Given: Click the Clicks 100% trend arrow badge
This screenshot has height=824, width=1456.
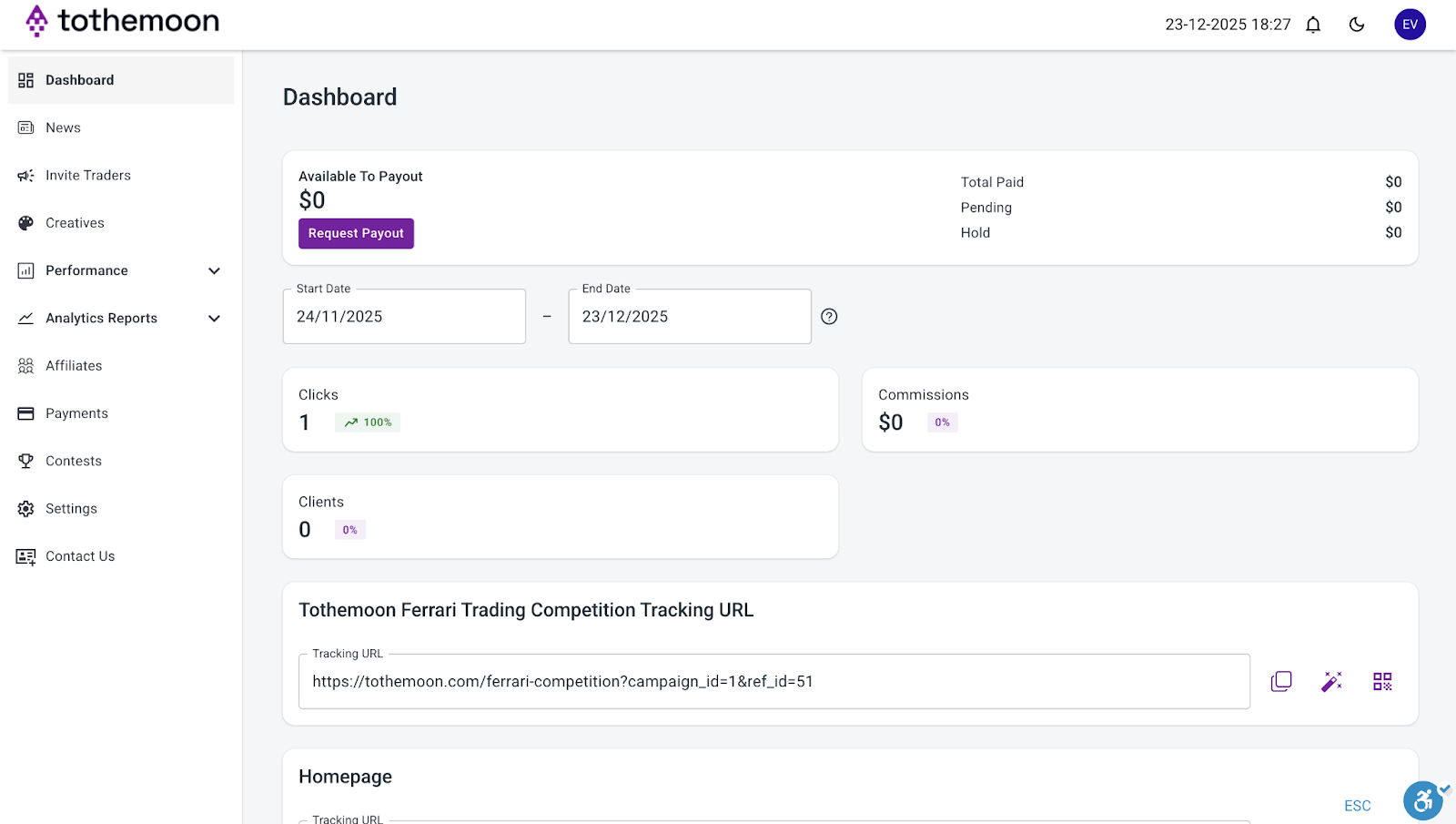Looking at the screenshot, I should pyautogui.click(x=368, y=422).
